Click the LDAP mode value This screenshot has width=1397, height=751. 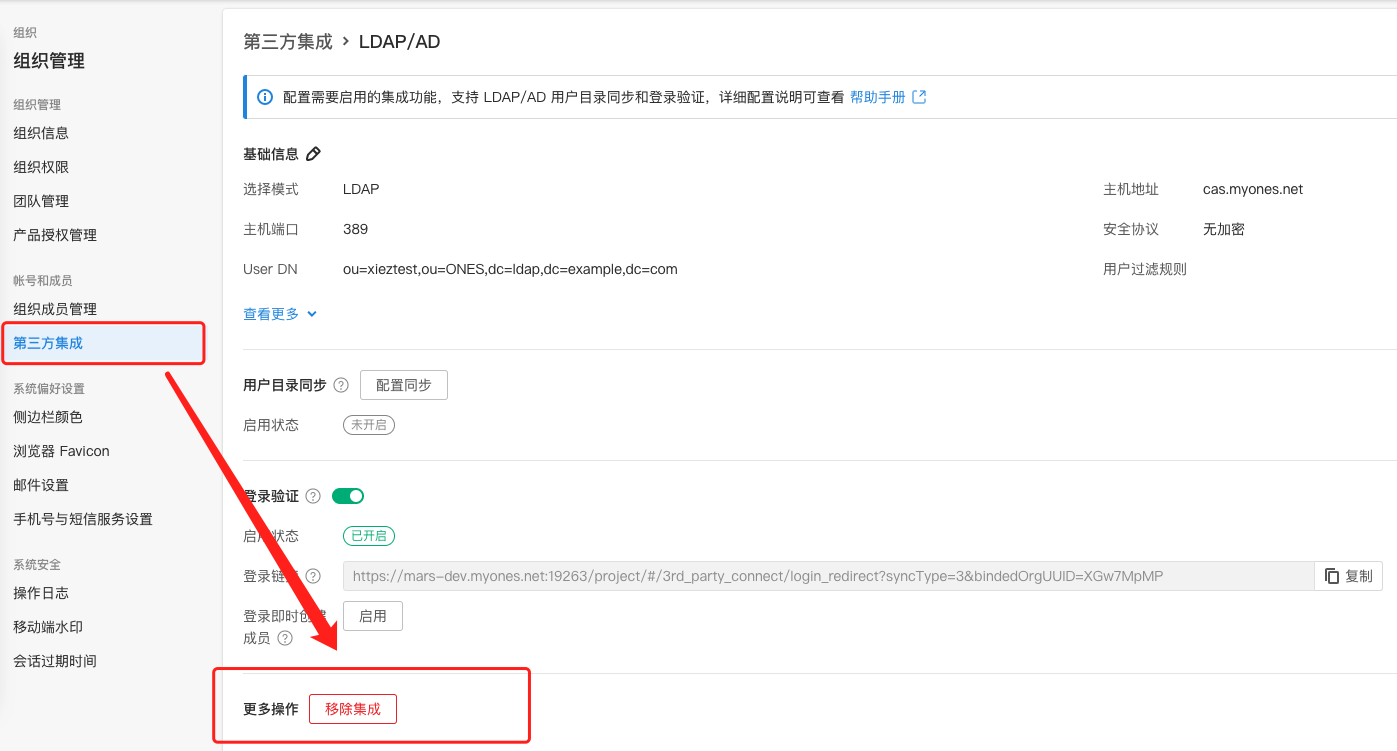click(x=361, y=189)
